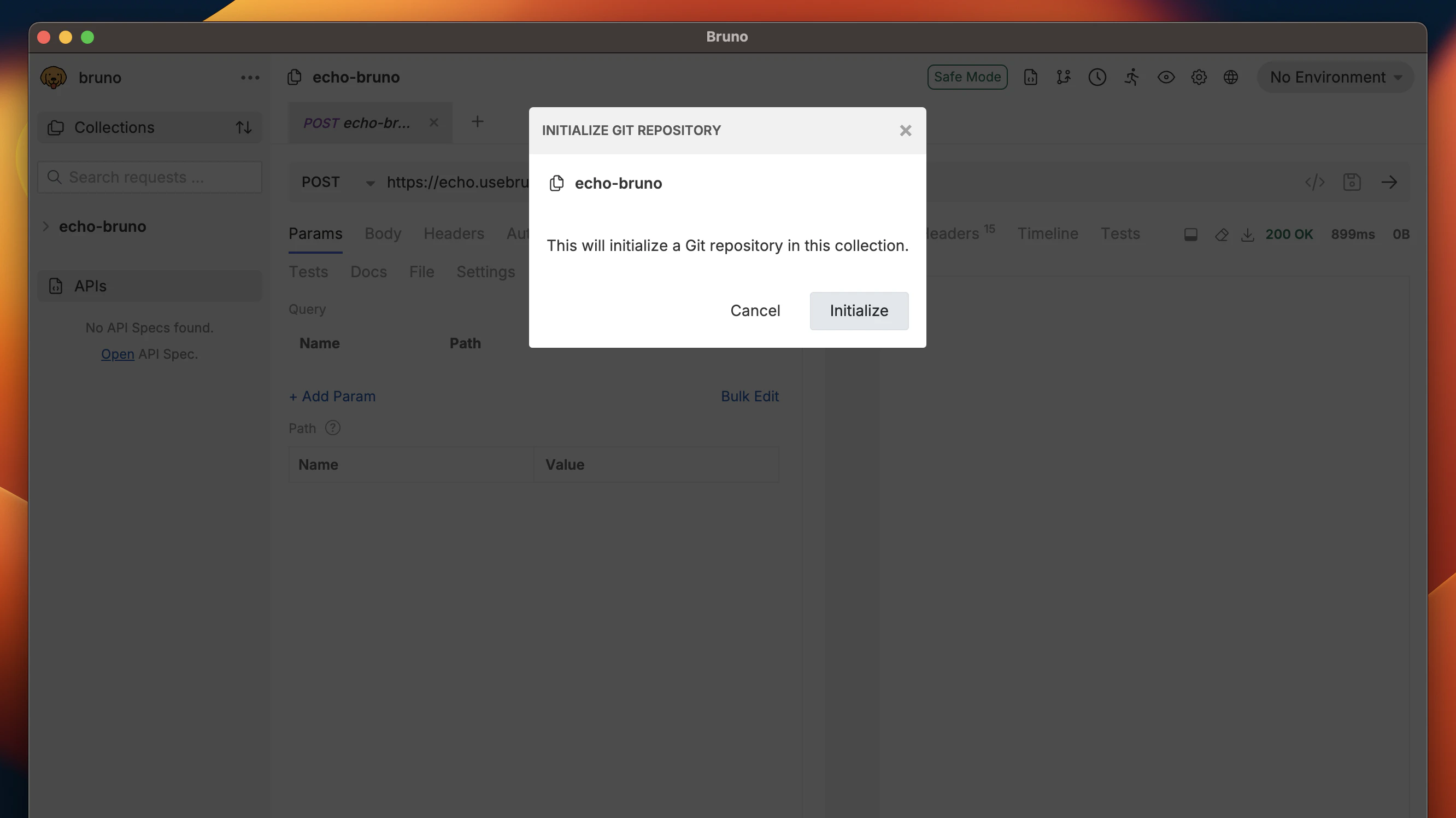Open the eye preview icon

(x=1166, y=78)
